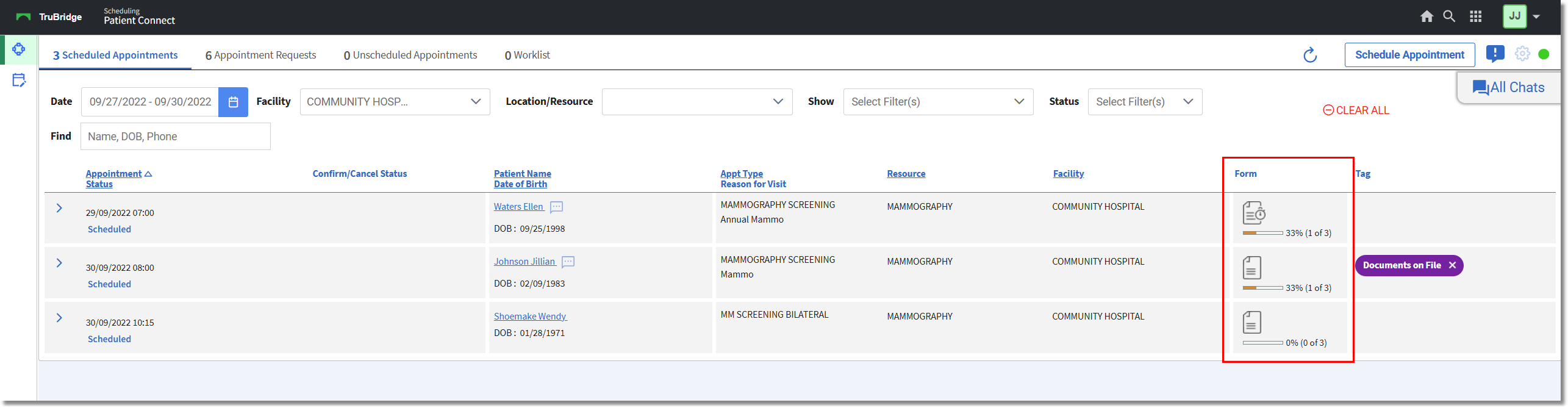Open Location/Resource dropdown
This screenshot has height=408, width=1568.
[697, 102]
